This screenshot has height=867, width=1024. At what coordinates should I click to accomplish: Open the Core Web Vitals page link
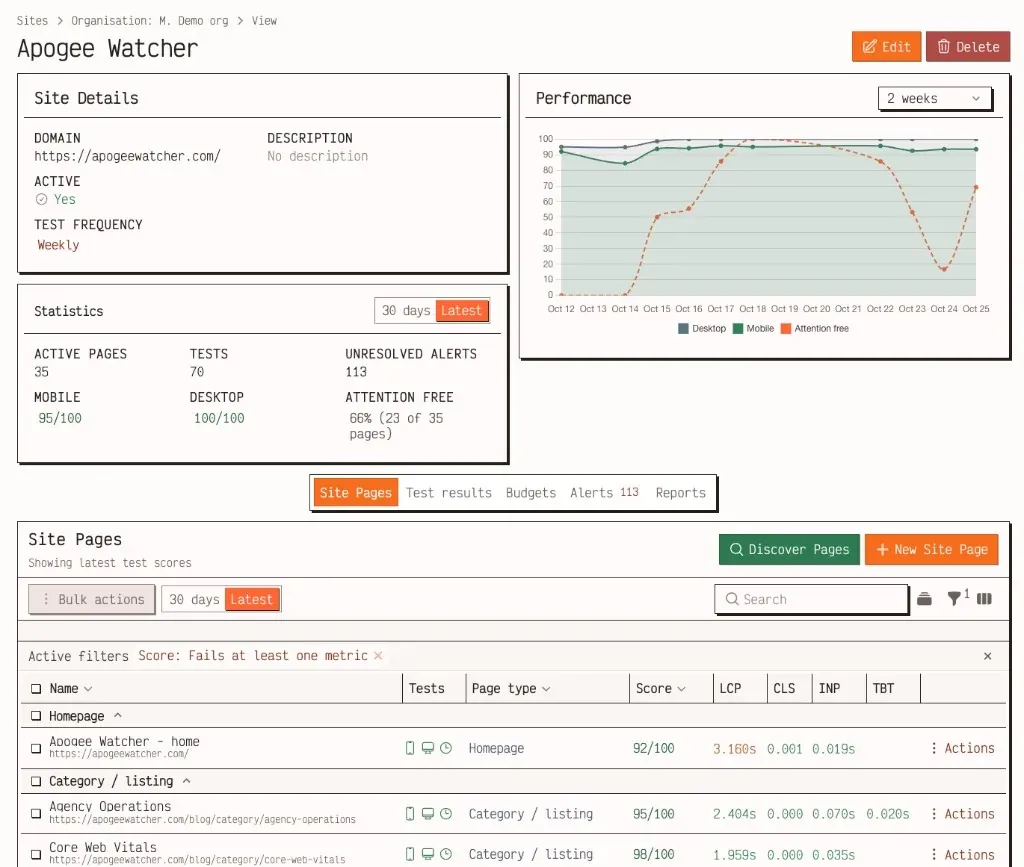coord(103,847)
